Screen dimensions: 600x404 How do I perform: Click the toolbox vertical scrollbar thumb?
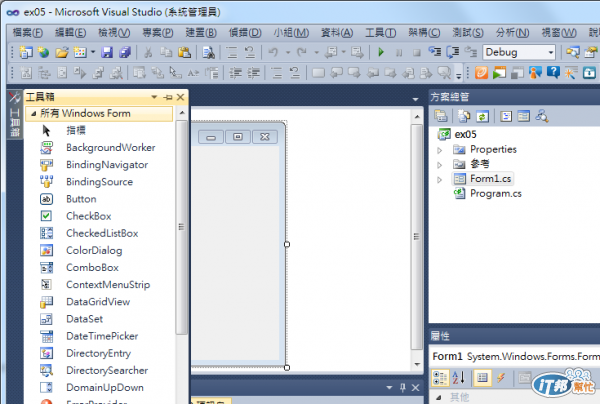[x=182, y=227]
